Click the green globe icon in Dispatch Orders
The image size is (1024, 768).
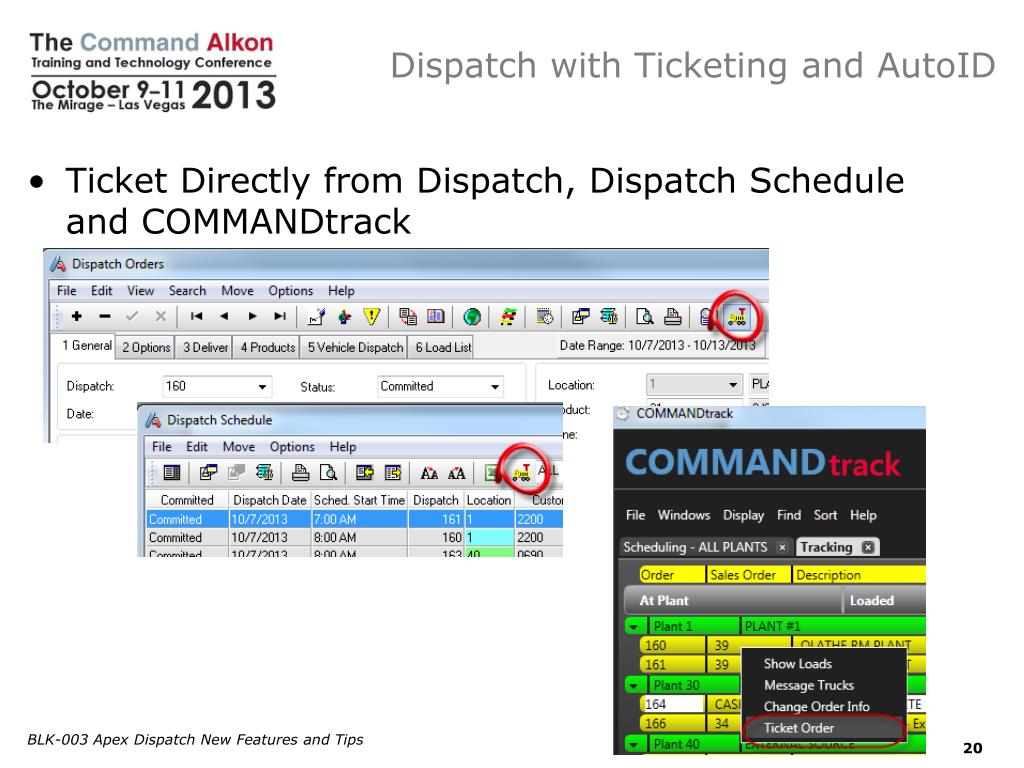[x=472, y=317]
